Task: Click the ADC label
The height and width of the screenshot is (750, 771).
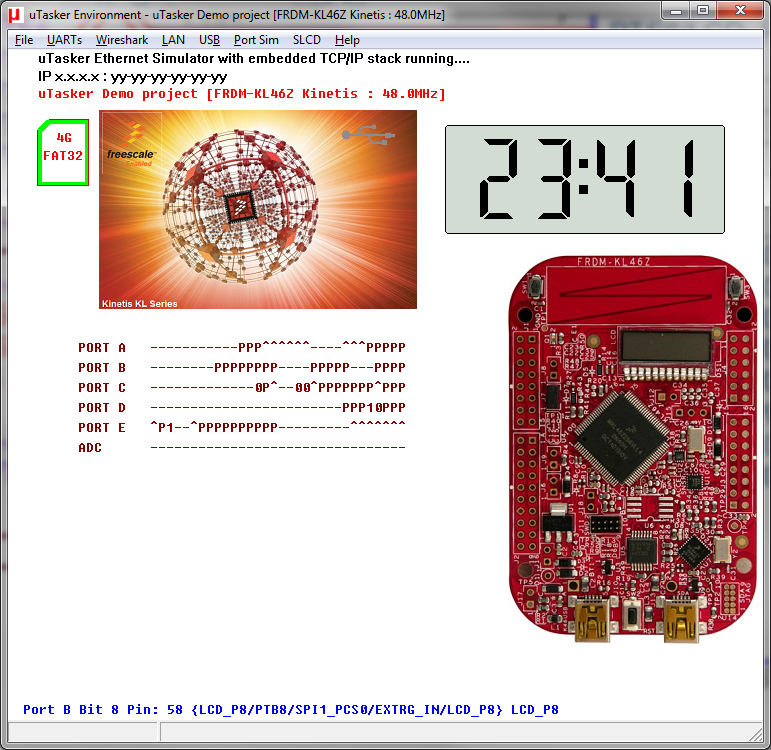Action: [90, 448]
